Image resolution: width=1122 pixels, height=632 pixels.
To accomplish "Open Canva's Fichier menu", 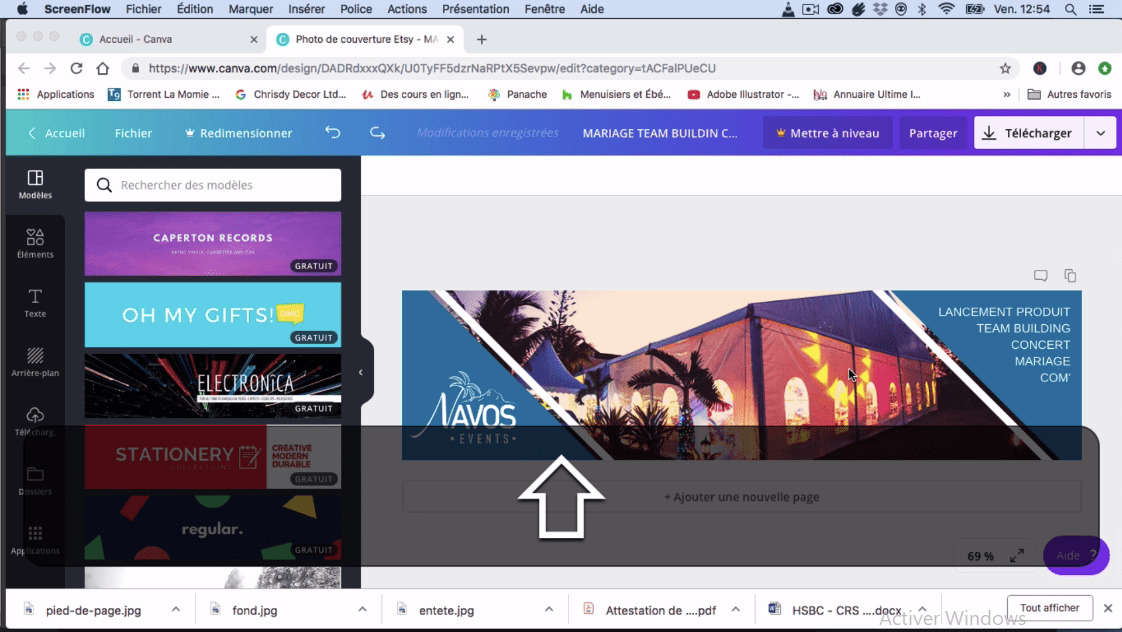I will coord(133,133).
